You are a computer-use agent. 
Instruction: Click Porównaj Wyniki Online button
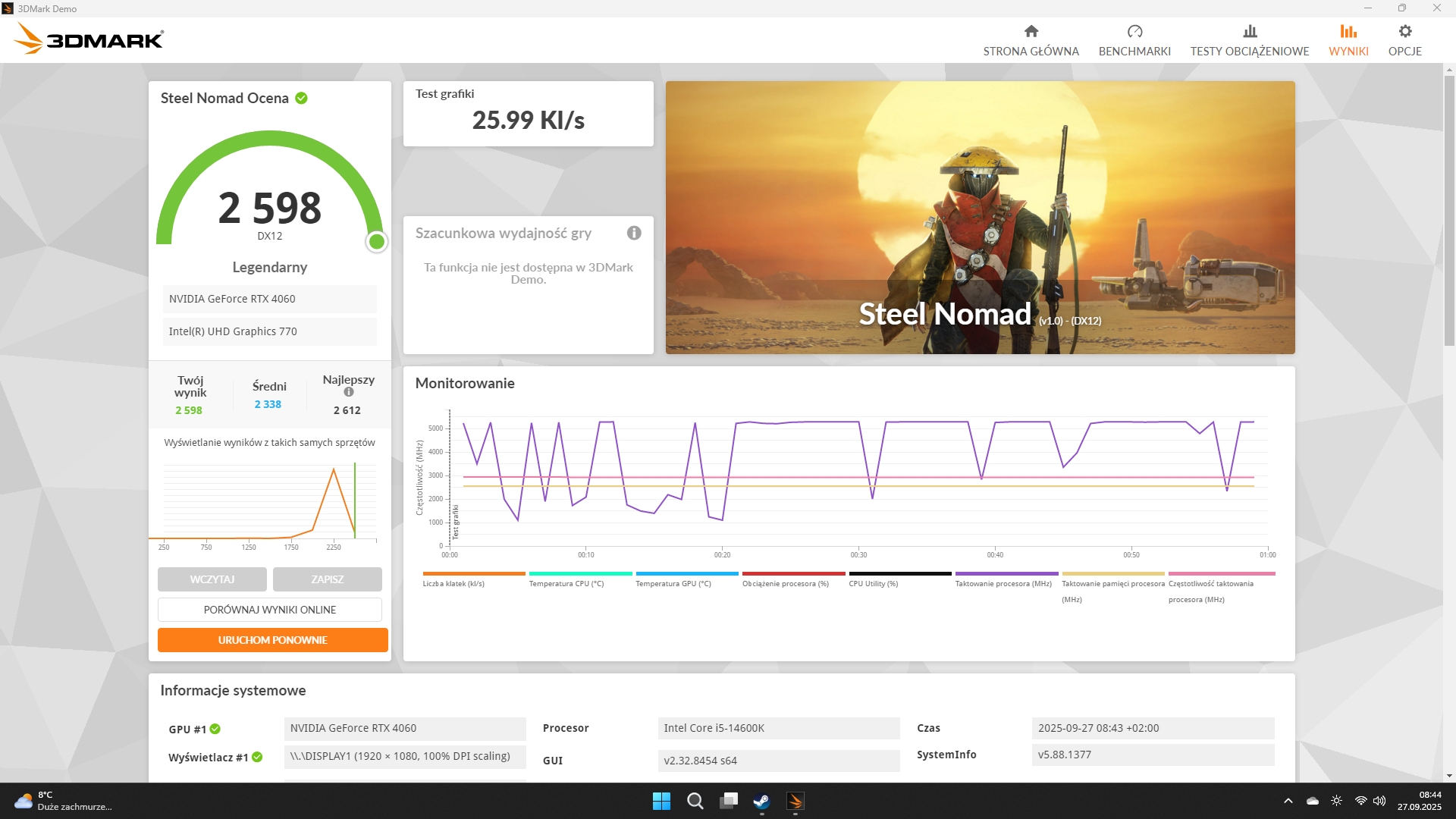pos(270,610)
